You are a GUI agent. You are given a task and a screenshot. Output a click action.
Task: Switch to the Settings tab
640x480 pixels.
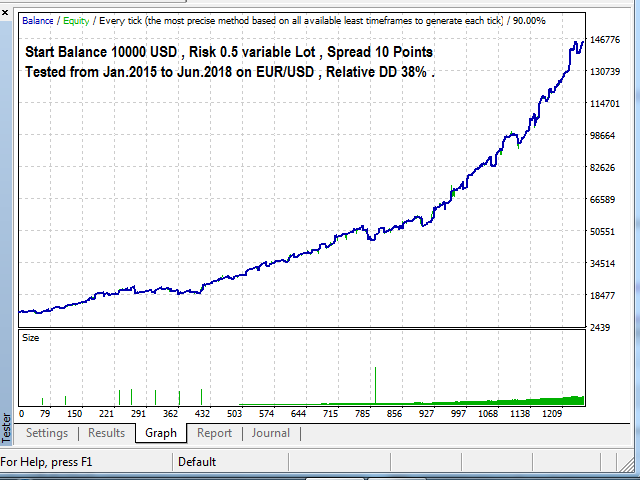click(x=47, y=433)
